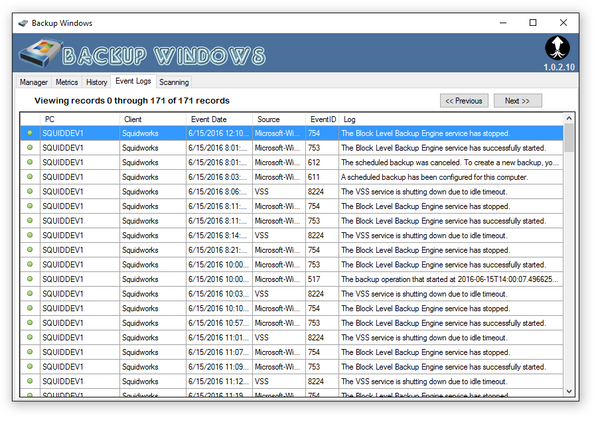The height and width of the screenshot is (424, 600).
Task: Click the squid logo icon
Action: click(x=556, y=48)
